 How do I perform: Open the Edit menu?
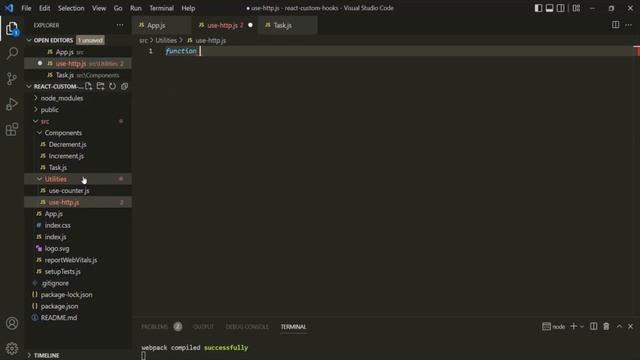click(44, 8)
